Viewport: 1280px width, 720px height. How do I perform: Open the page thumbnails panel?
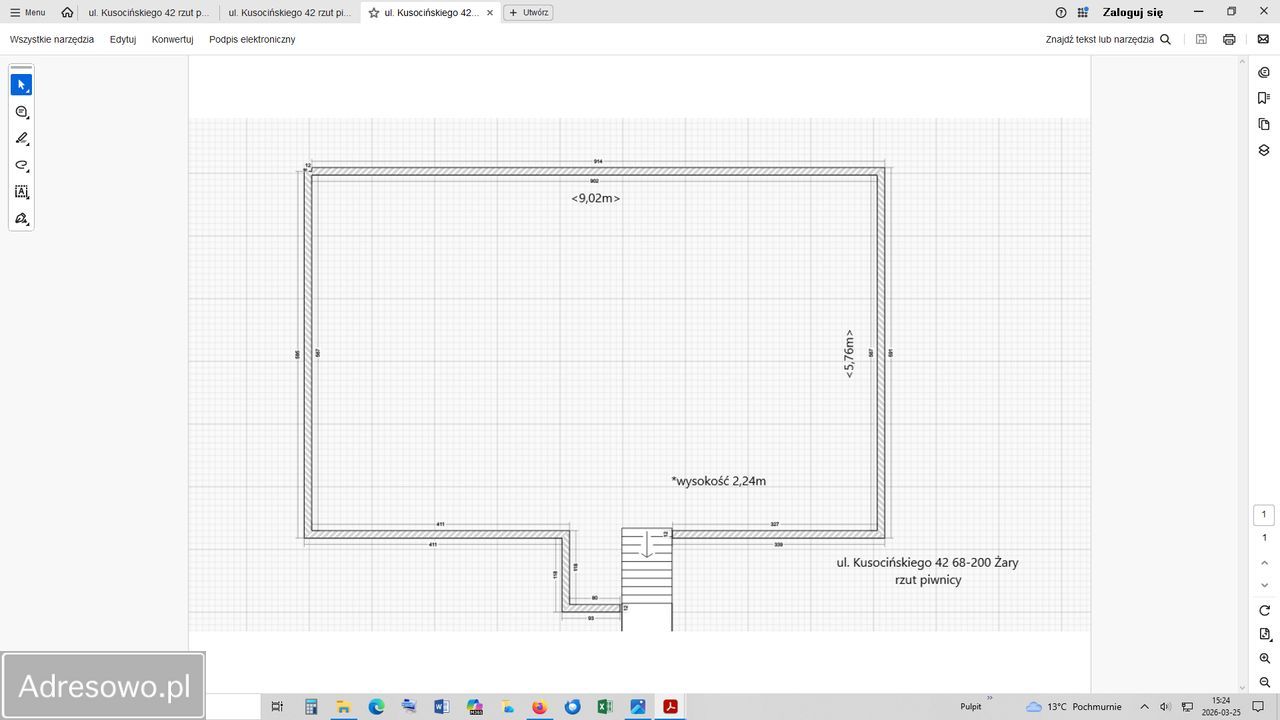tap(1264, 124)
